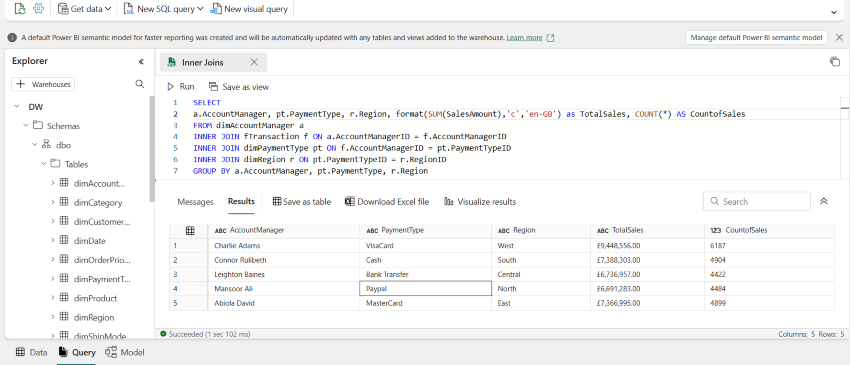
Task: Click line 7 GROUP BY in editor
Action: 311,171
